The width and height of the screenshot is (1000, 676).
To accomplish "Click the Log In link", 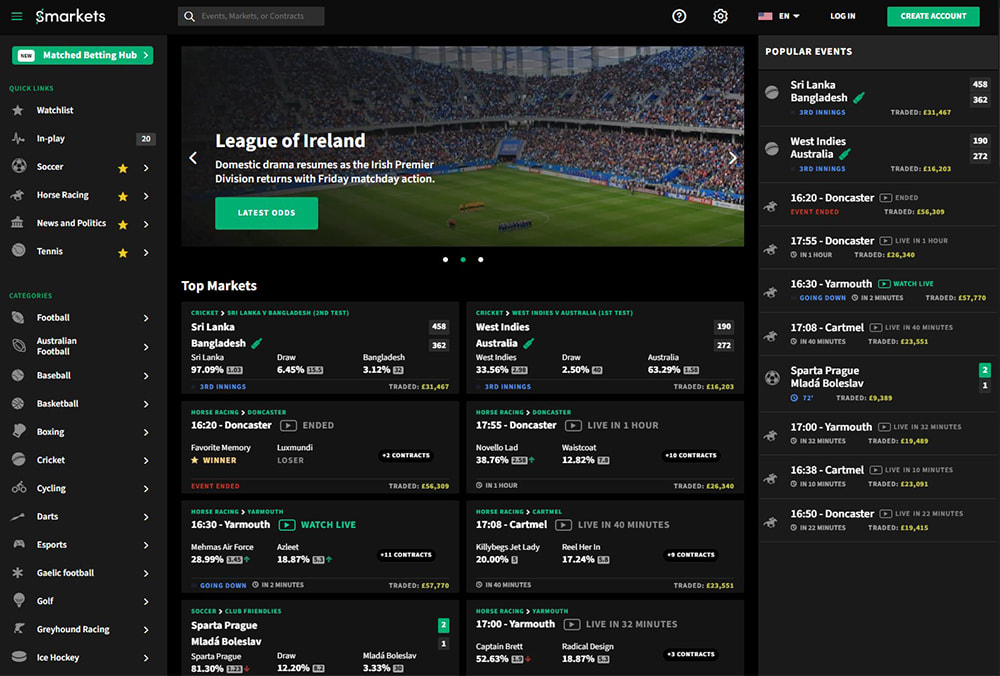I will pos(842,16).
